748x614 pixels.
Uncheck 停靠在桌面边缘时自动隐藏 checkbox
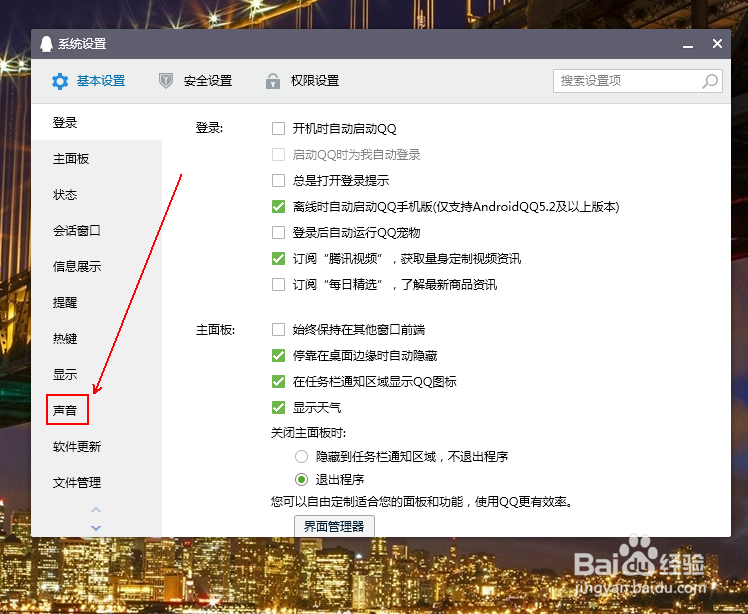(x=278, y=355)
